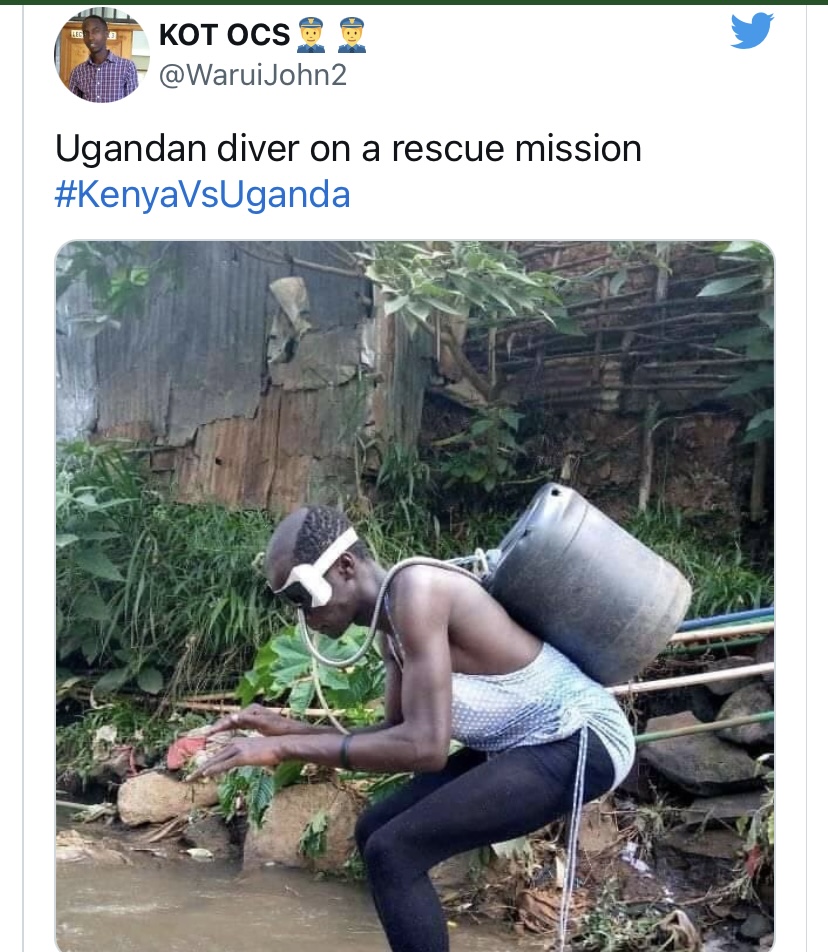This screenshot has height=952, width=828.
Task: Visit the @WaruiJohn2 handle
Action: coord(253,75)
